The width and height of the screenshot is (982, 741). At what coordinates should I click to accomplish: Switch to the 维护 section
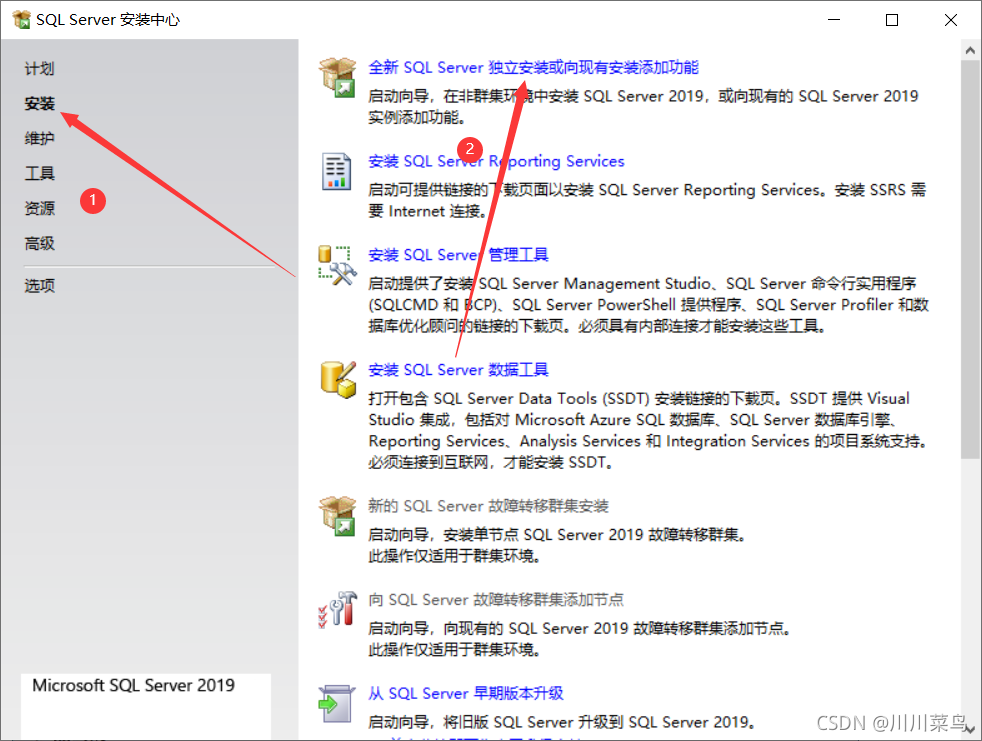coord(39,138)
